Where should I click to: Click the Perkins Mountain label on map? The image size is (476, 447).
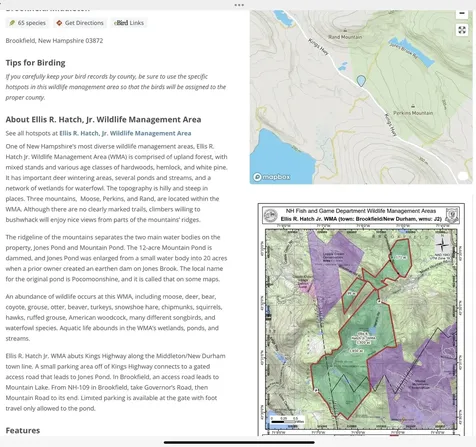(x=413, y=113)
